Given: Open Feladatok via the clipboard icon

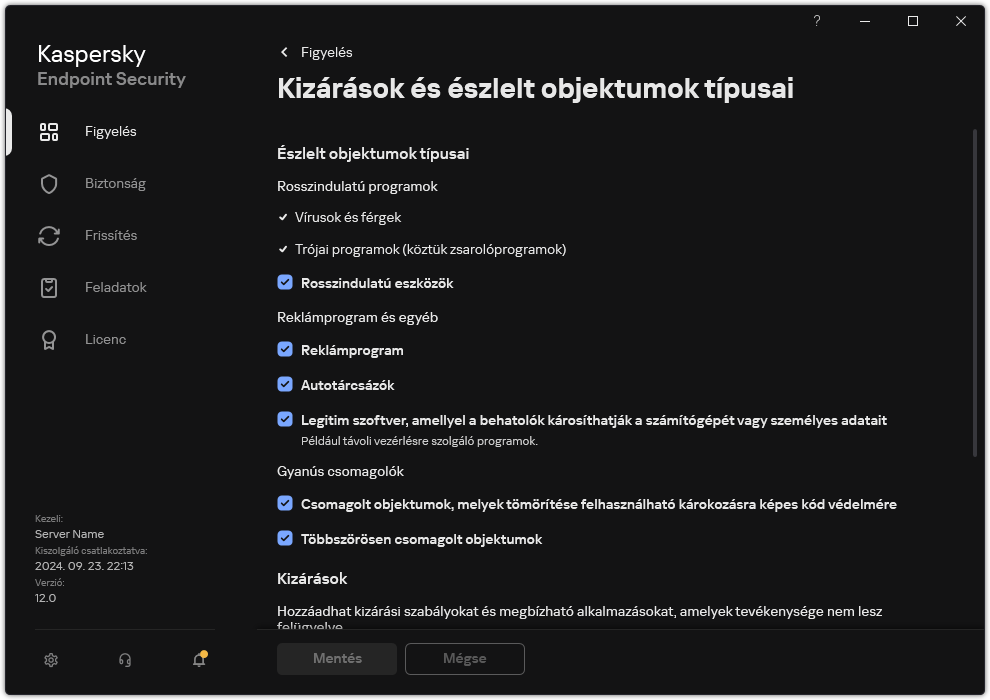Looking at the screenshot, I should 48,287.
